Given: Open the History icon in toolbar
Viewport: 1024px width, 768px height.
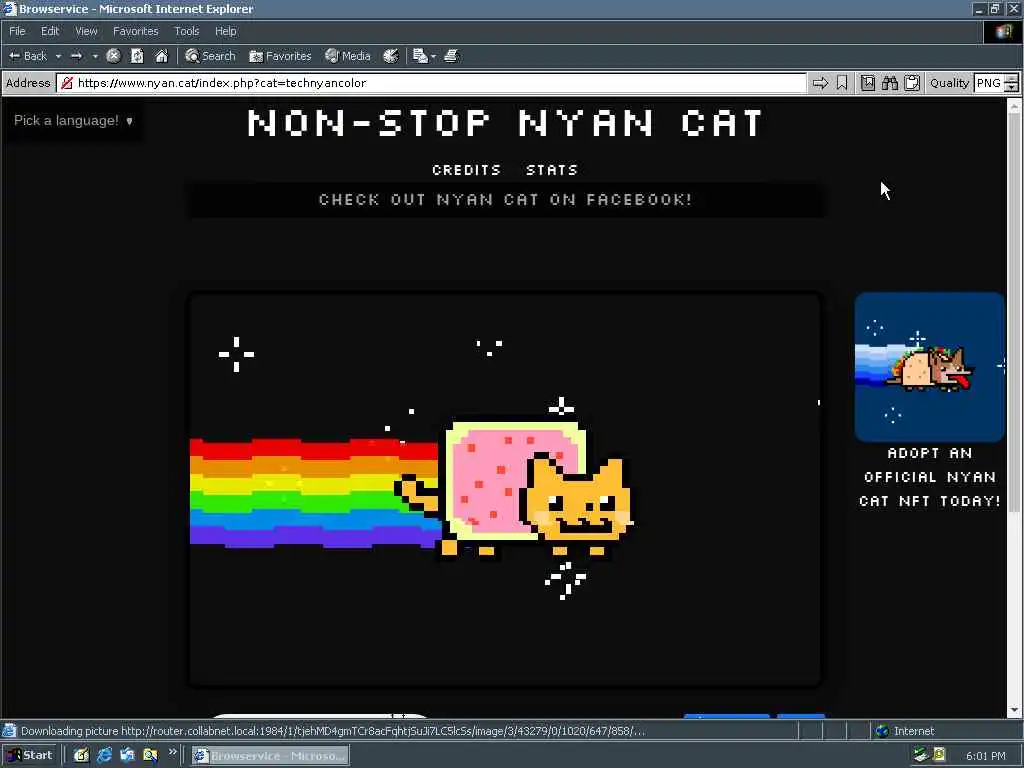Looking at the screenshot, I should tap(391, 56).
